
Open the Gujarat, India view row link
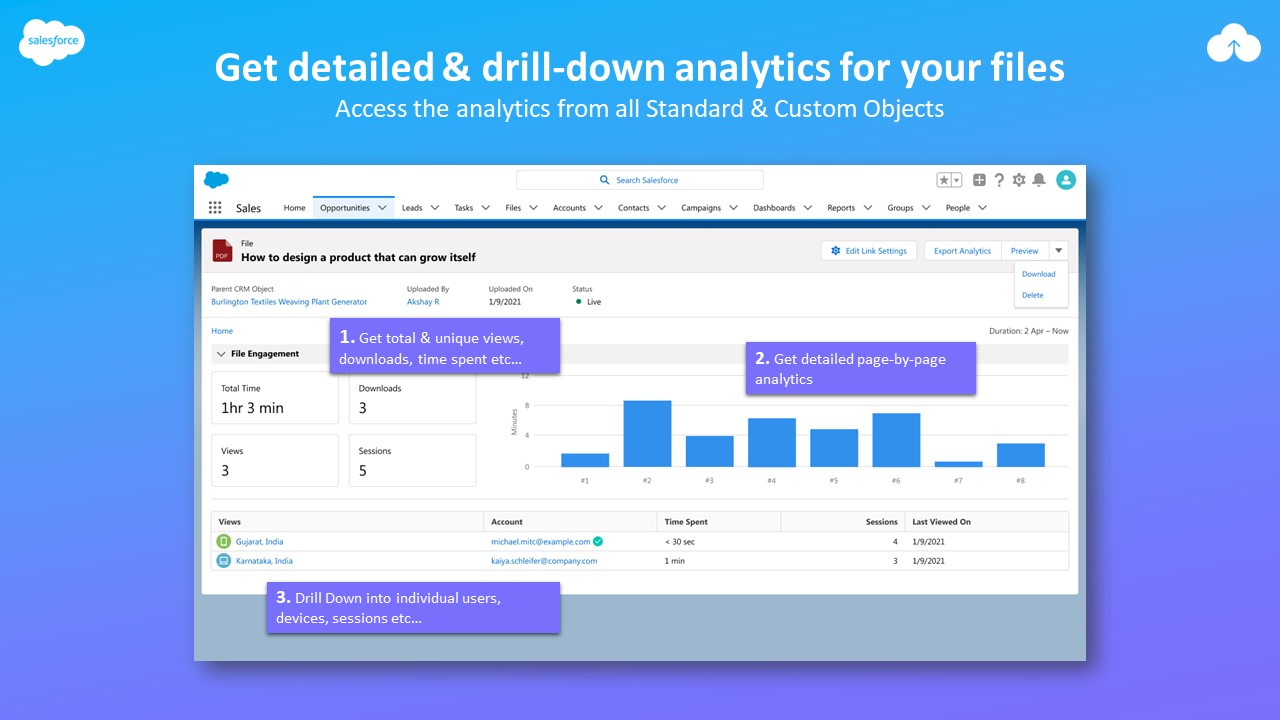point(259,541)
